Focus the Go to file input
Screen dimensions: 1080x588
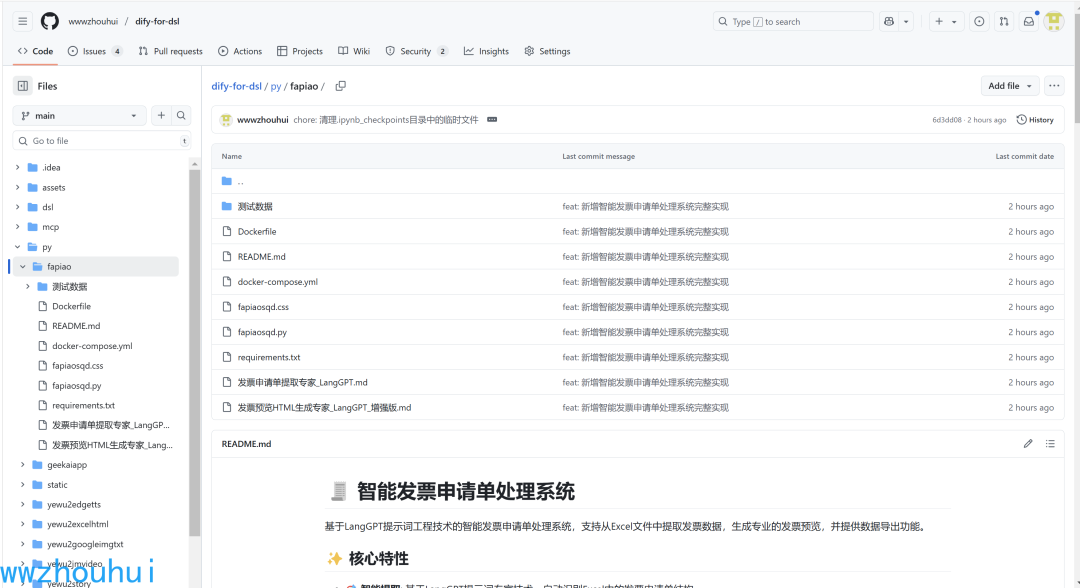coord(100,141)
